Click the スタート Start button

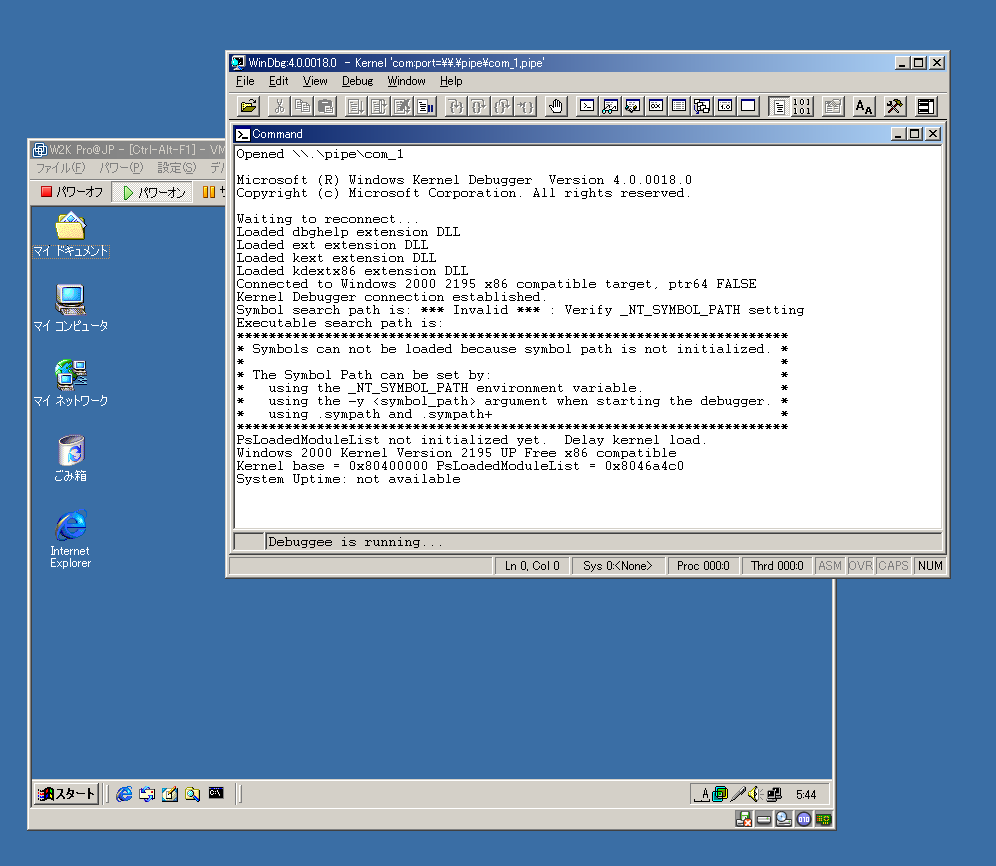pos(67,794)
